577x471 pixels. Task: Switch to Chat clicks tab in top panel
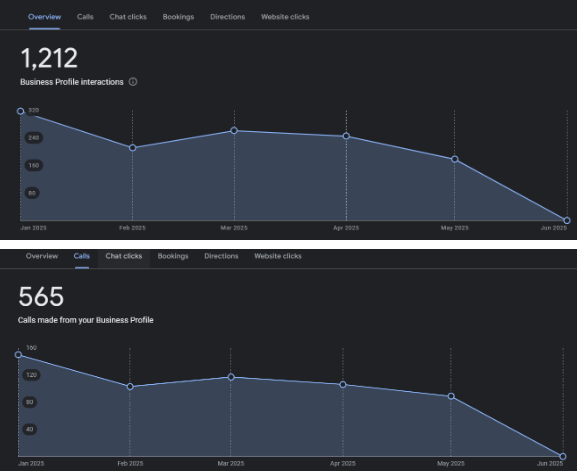[128, 17]
